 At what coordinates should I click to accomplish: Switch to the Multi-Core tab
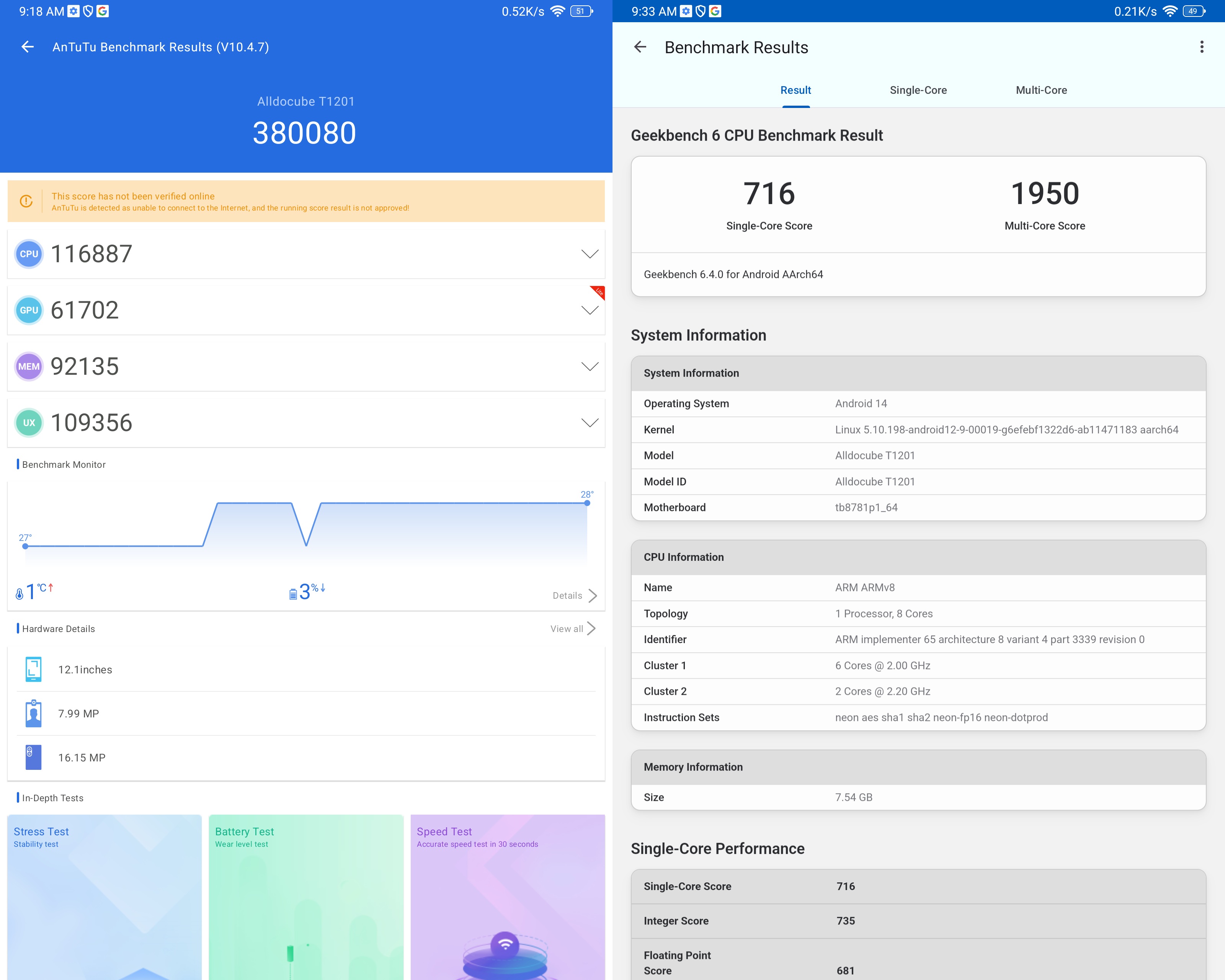pos(1041,90)
